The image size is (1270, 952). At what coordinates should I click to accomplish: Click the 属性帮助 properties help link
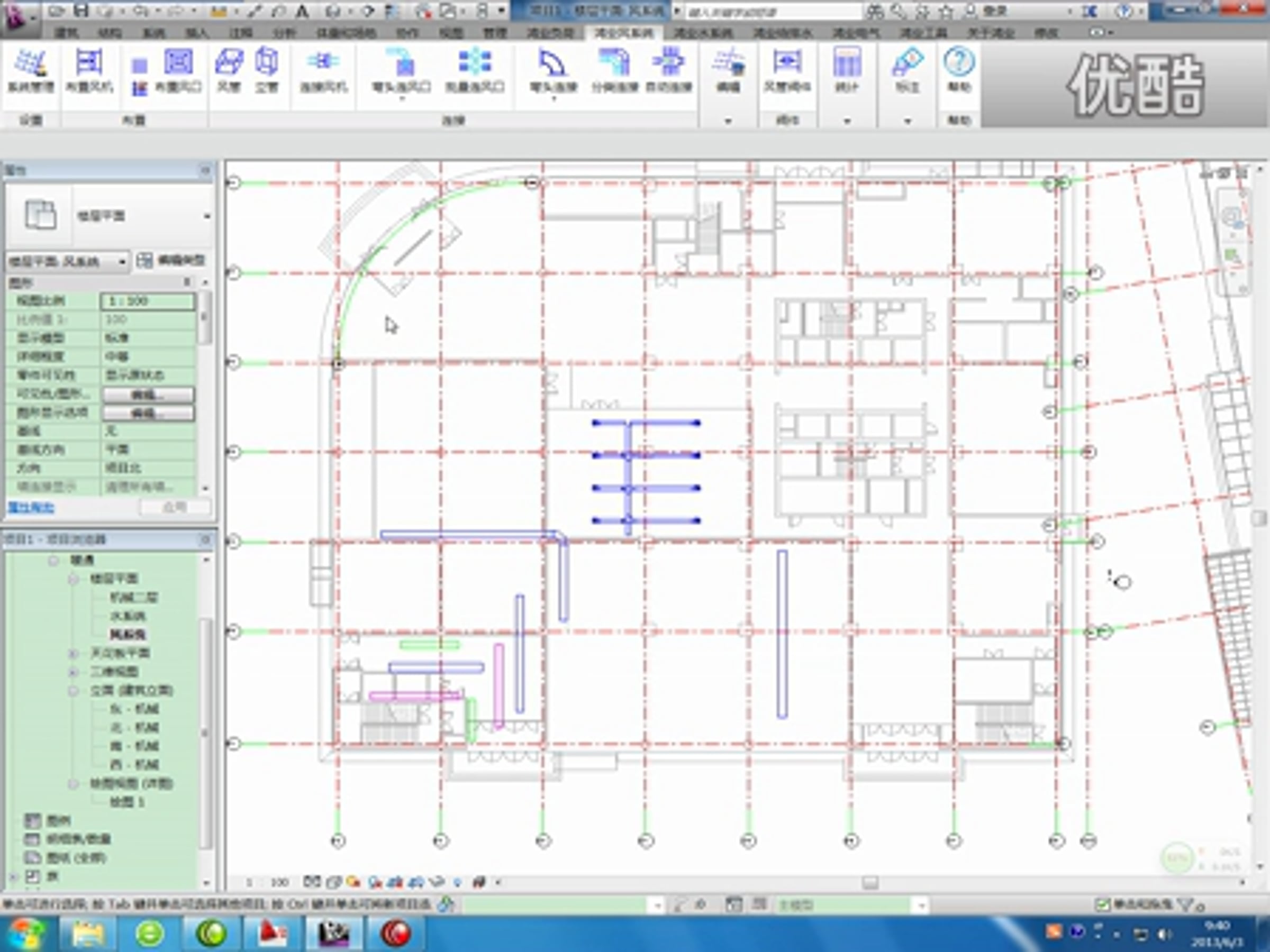pos(31,507)
